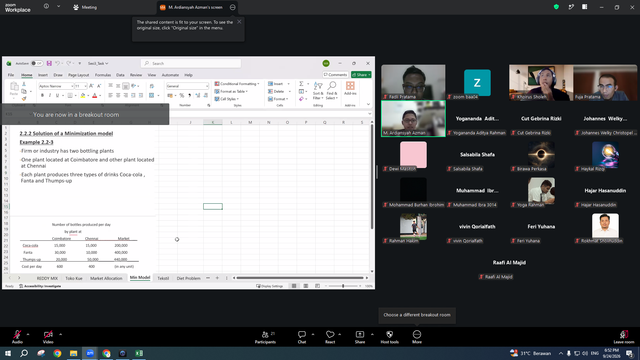Click the green Share button in Excel
The height and width of the screenshot is (360, 640).
click(361, 75)
